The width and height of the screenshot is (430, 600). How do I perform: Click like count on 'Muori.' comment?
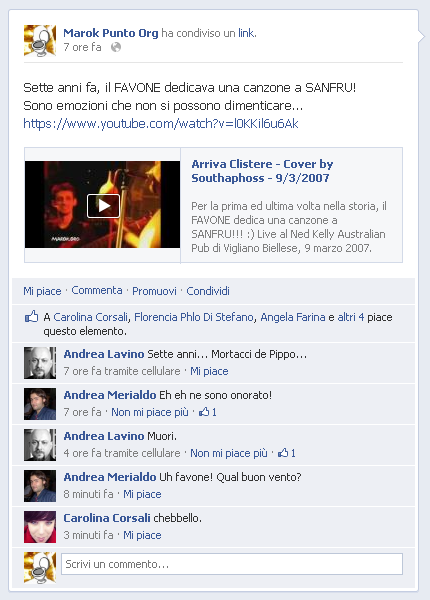click(287, 453)
